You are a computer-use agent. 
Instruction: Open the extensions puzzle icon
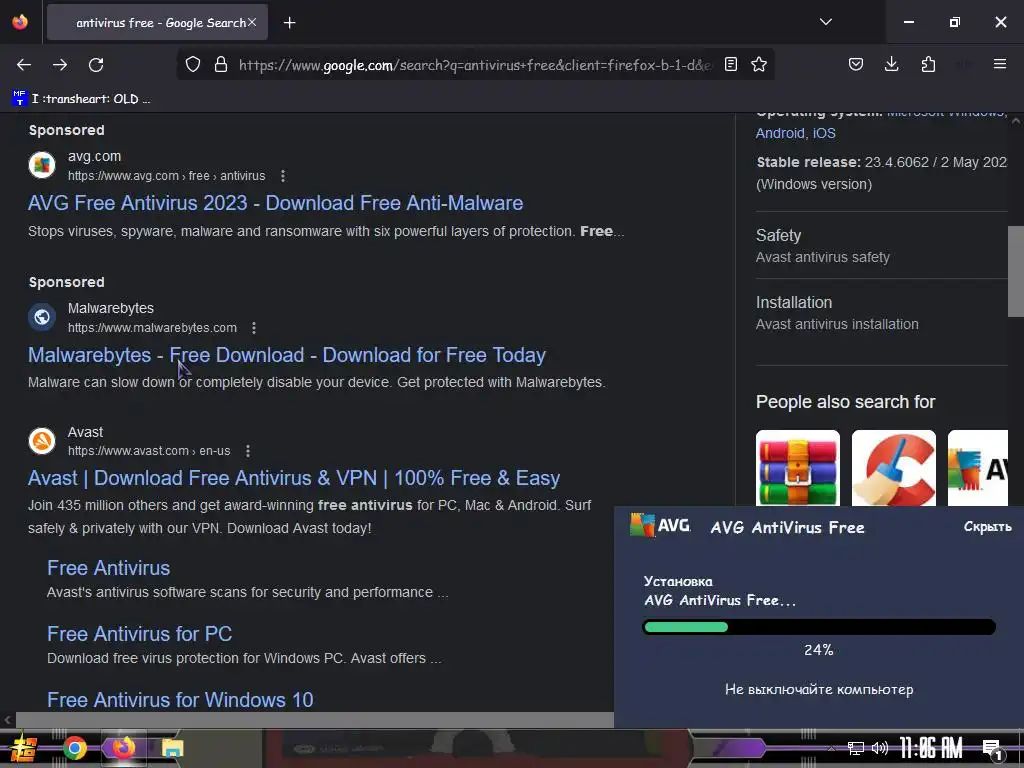928,64
